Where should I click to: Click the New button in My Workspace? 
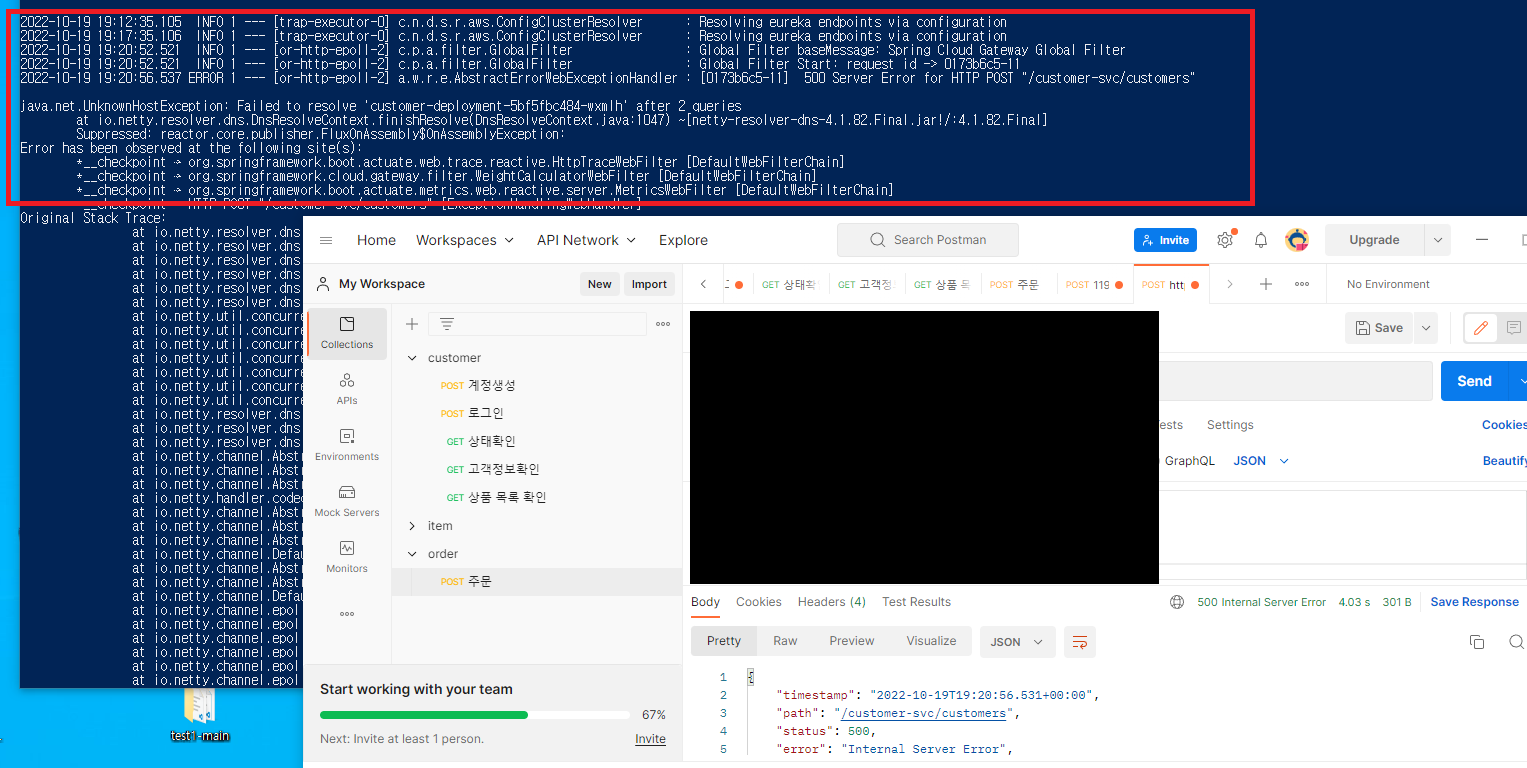click(x=599, y=284)
